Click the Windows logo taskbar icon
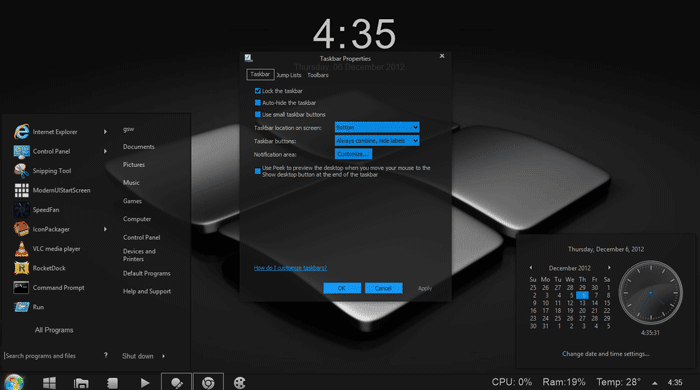The height and width of the screenshot is (390, 700). coord(49,383)
